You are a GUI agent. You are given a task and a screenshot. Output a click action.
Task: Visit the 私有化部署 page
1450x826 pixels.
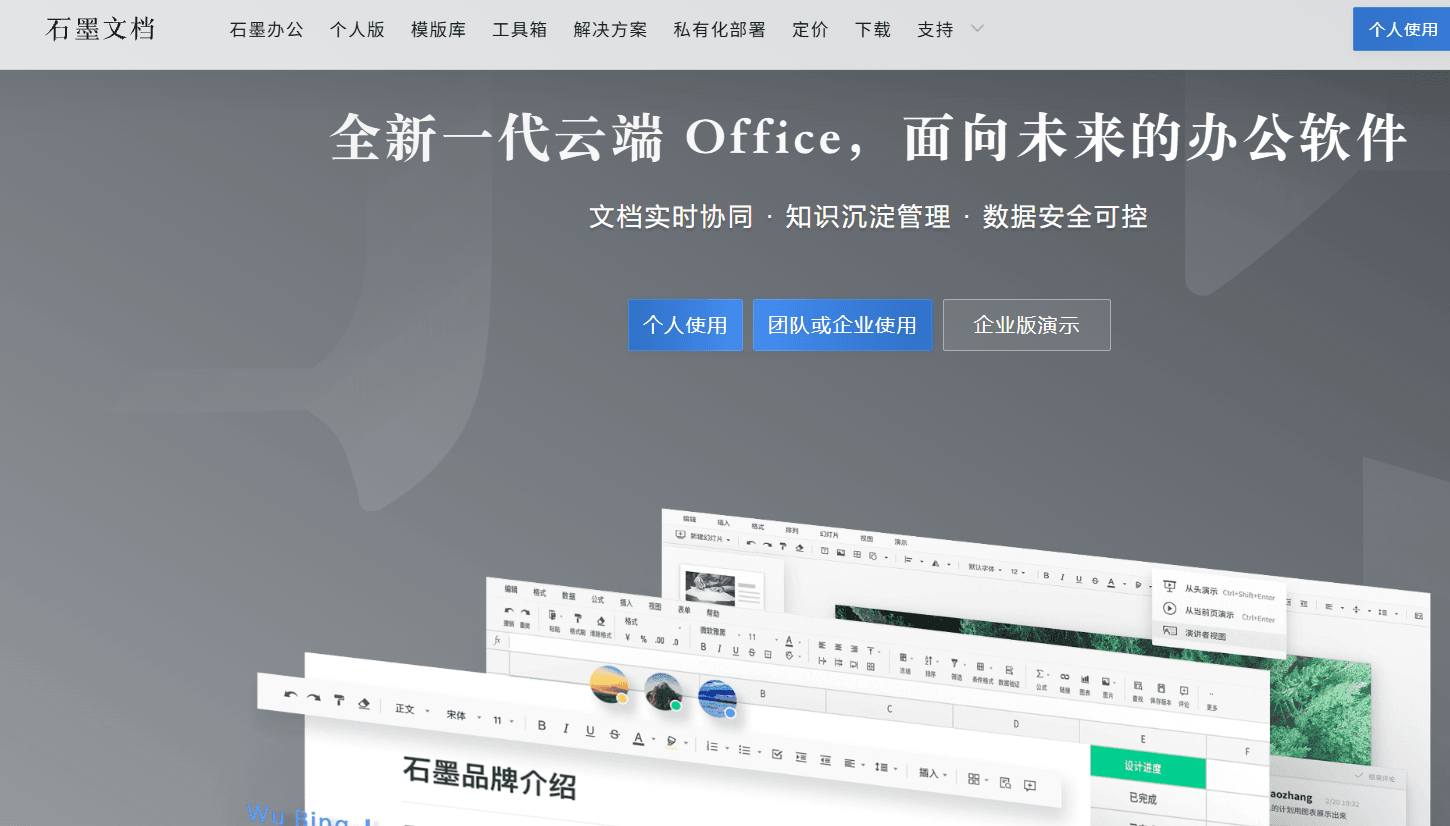click(720, 30)
